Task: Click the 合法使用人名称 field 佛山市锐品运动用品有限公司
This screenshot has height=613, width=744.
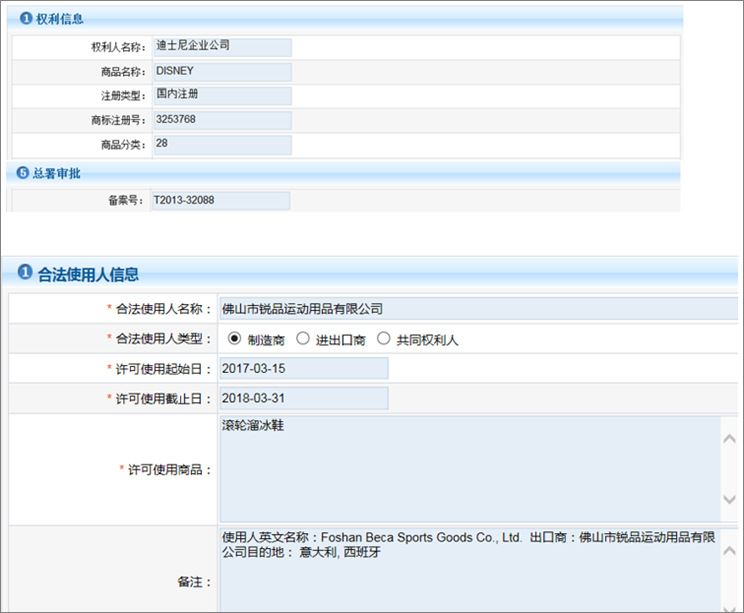Action: [478, 309]
